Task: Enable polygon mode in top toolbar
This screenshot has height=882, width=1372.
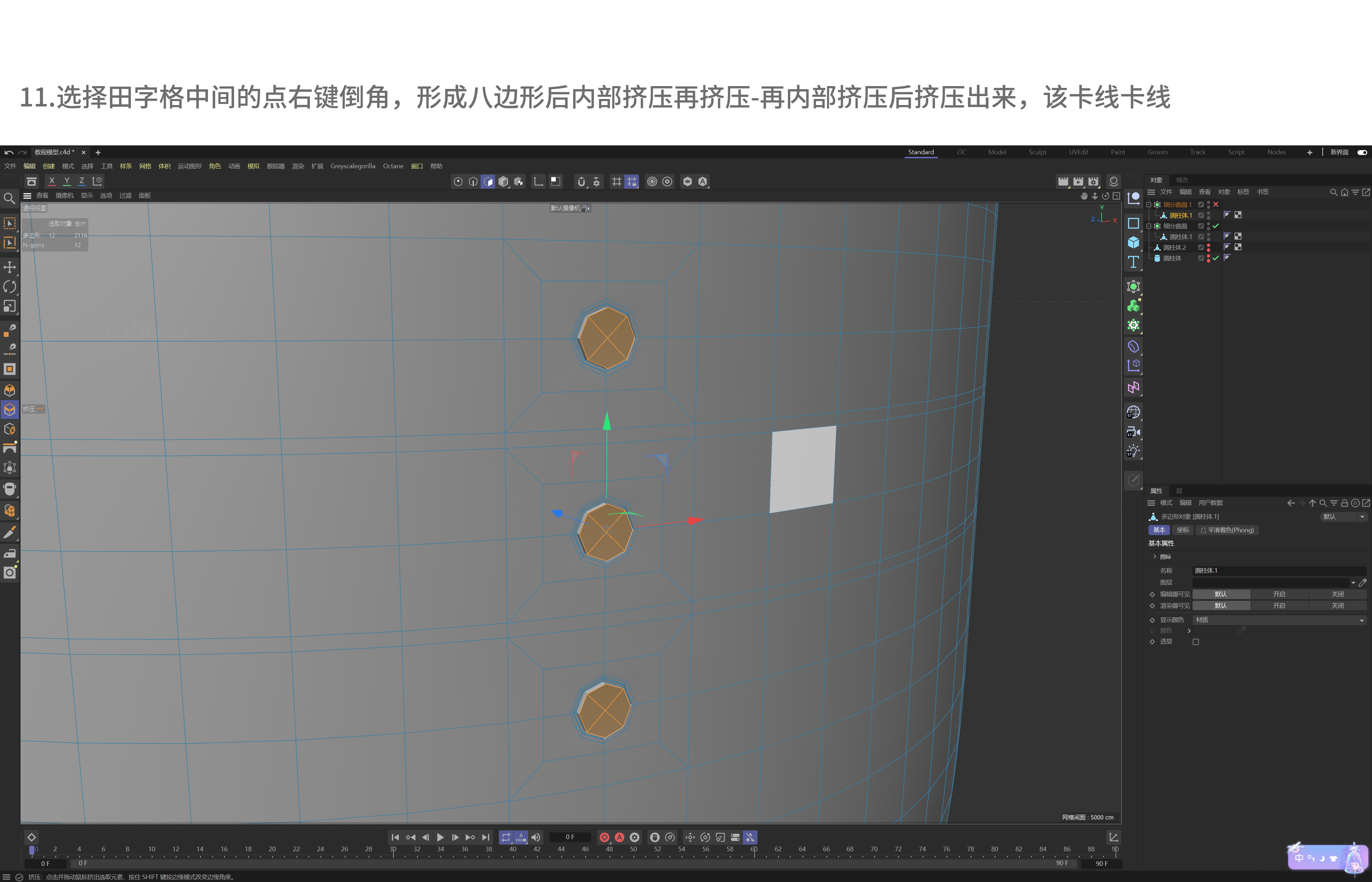Action: pyautogui.click(x=488, y=181)
